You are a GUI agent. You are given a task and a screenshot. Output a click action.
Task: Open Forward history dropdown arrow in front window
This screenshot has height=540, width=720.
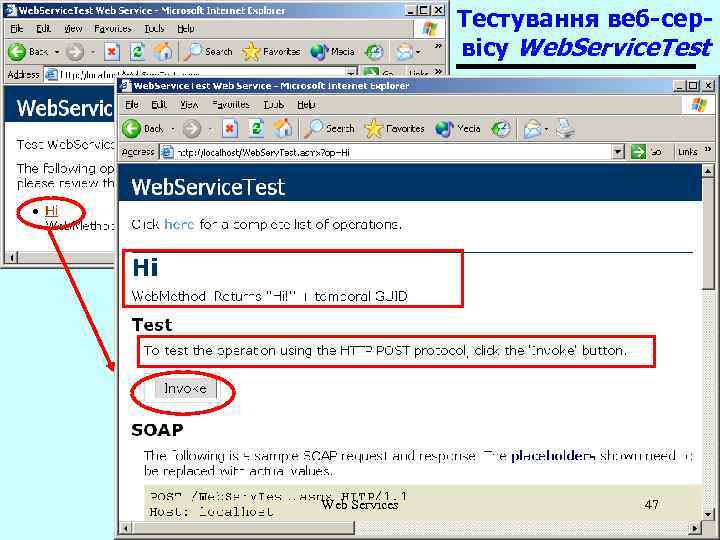click(210, 129)
